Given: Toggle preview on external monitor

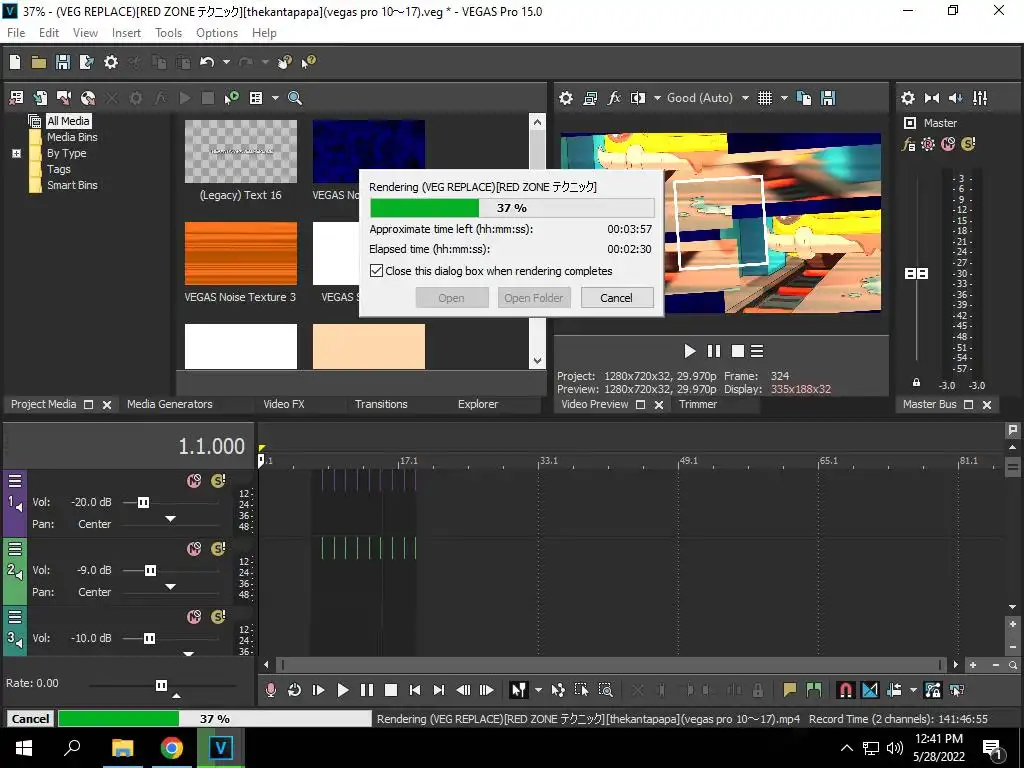Looking at the screenshot, I should 590,98.
